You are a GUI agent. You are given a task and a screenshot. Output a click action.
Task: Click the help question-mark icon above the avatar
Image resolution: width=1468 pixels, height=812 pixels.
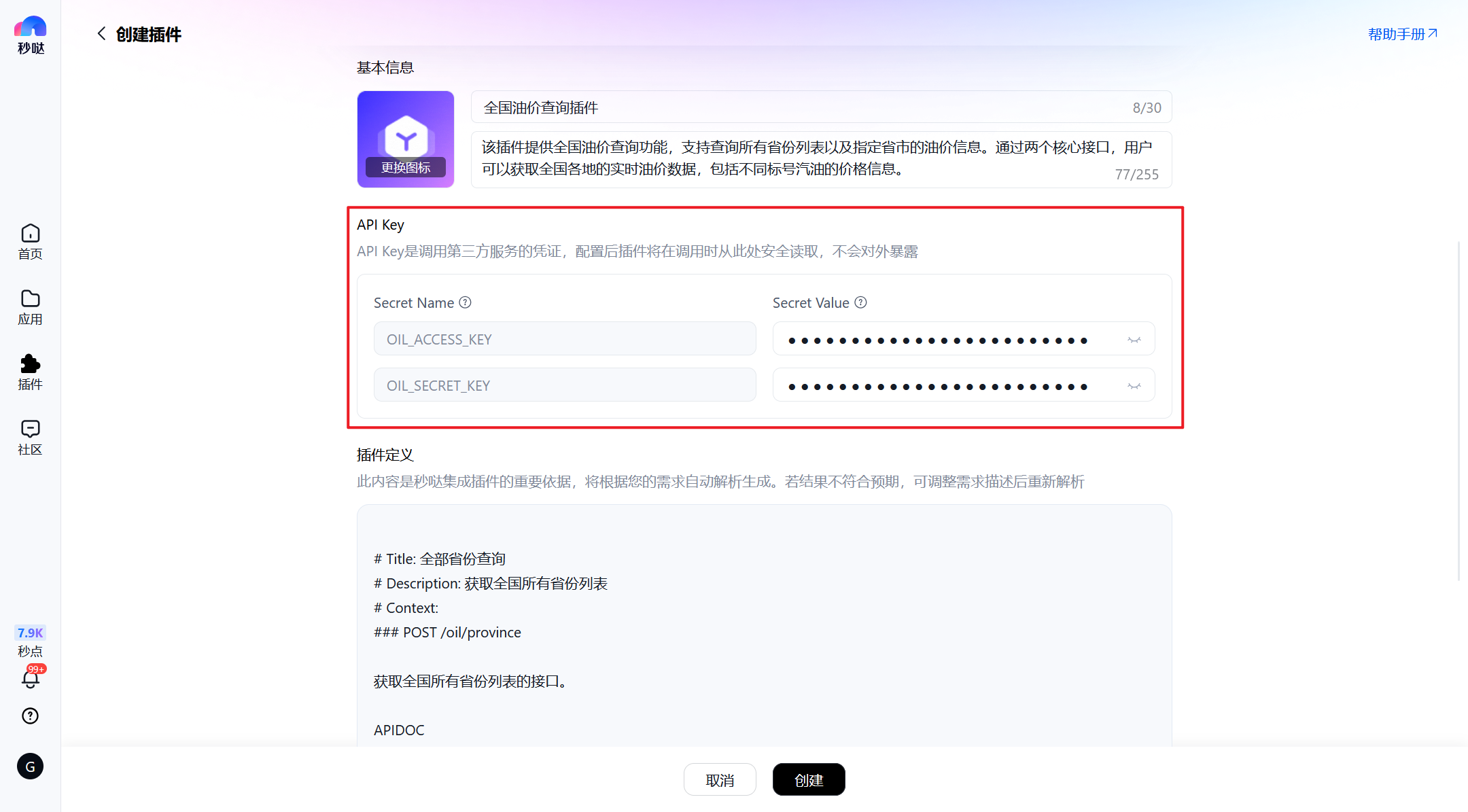[x=30, y=716]
